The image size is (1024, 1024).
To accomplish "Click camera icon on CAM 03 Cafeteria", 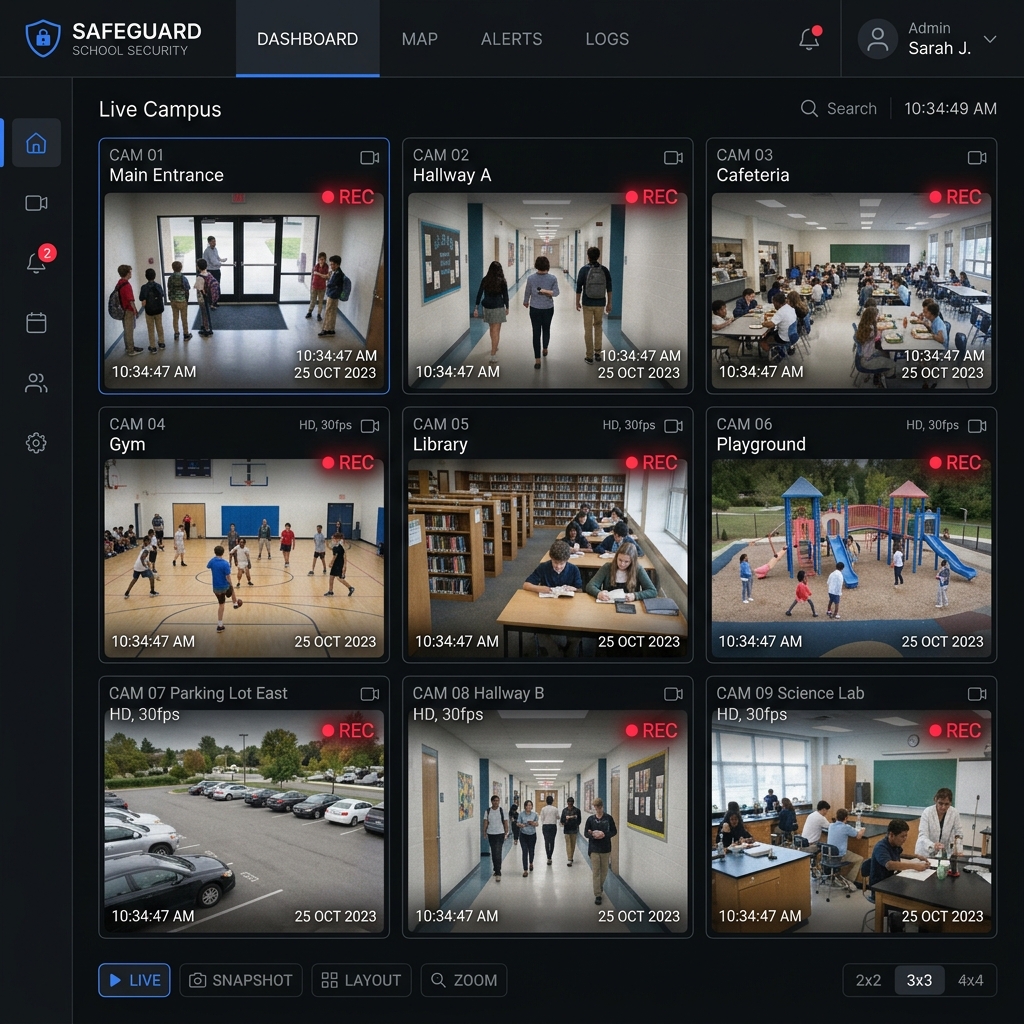I will (977, 157).
